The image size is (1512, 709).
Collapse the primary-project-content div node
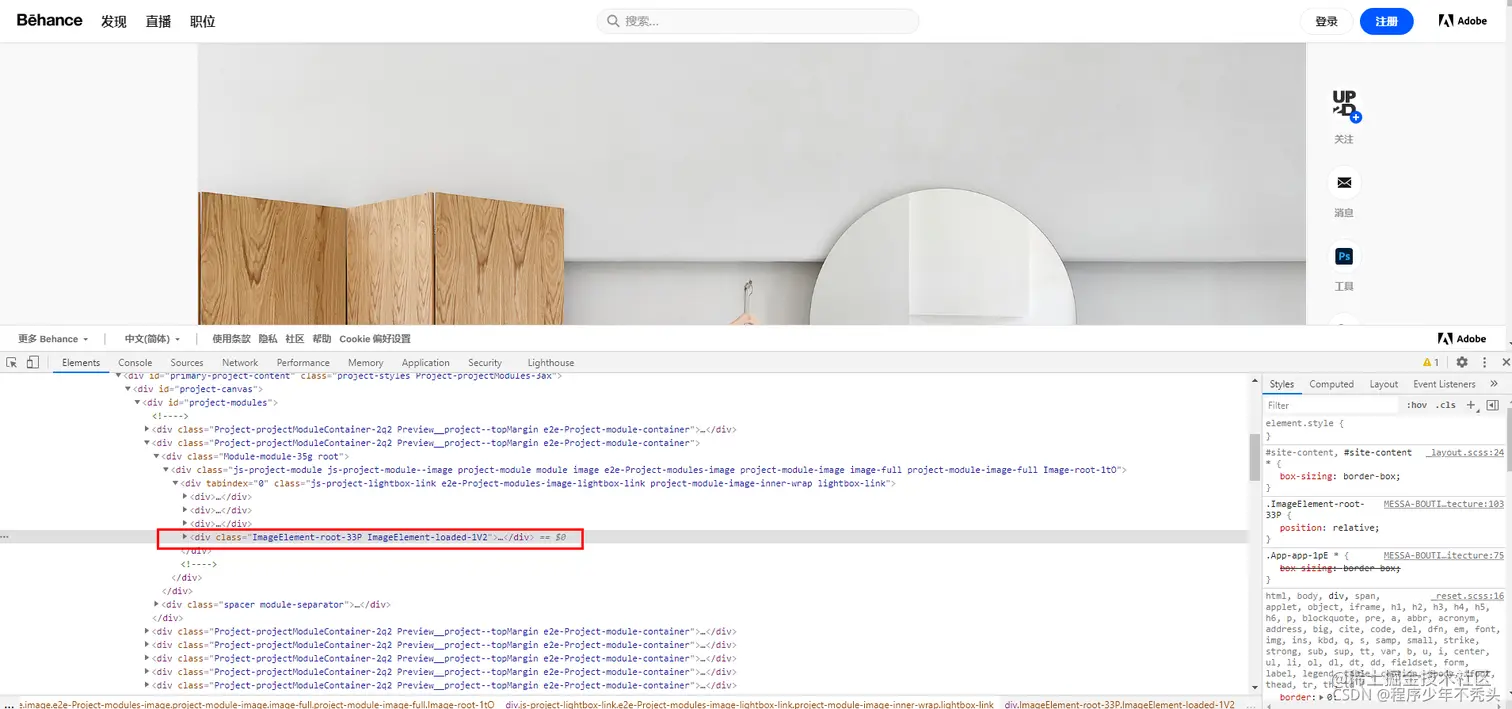tap(119, 376)
